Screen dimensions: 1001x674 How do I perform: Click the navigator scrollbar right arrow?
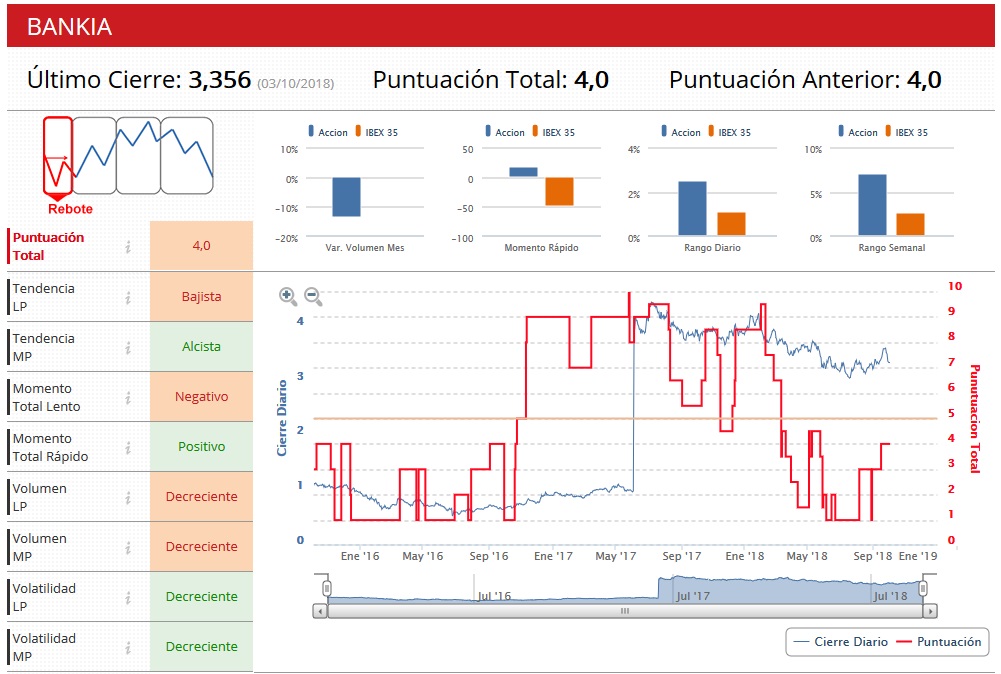click(930, 611)
